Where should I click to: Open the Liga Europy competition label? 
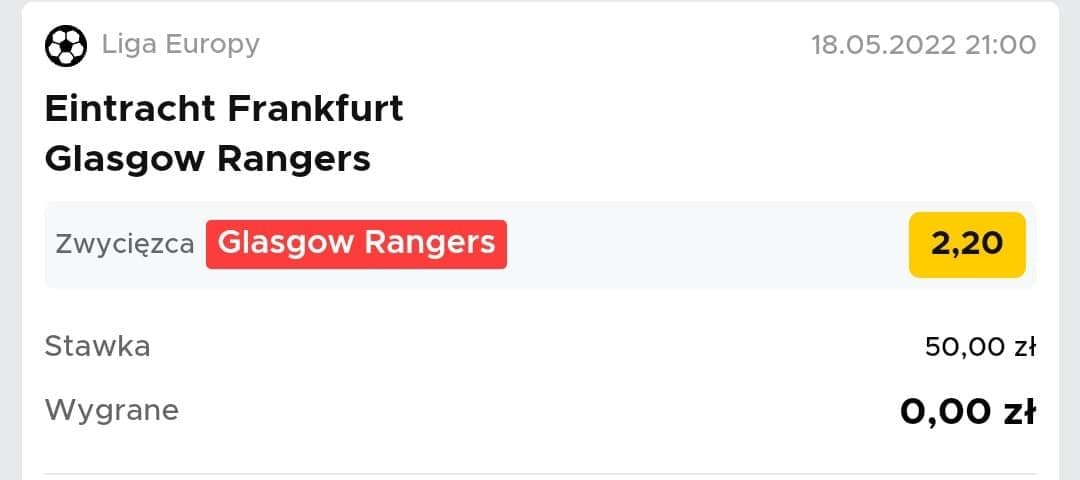point(181,45)
